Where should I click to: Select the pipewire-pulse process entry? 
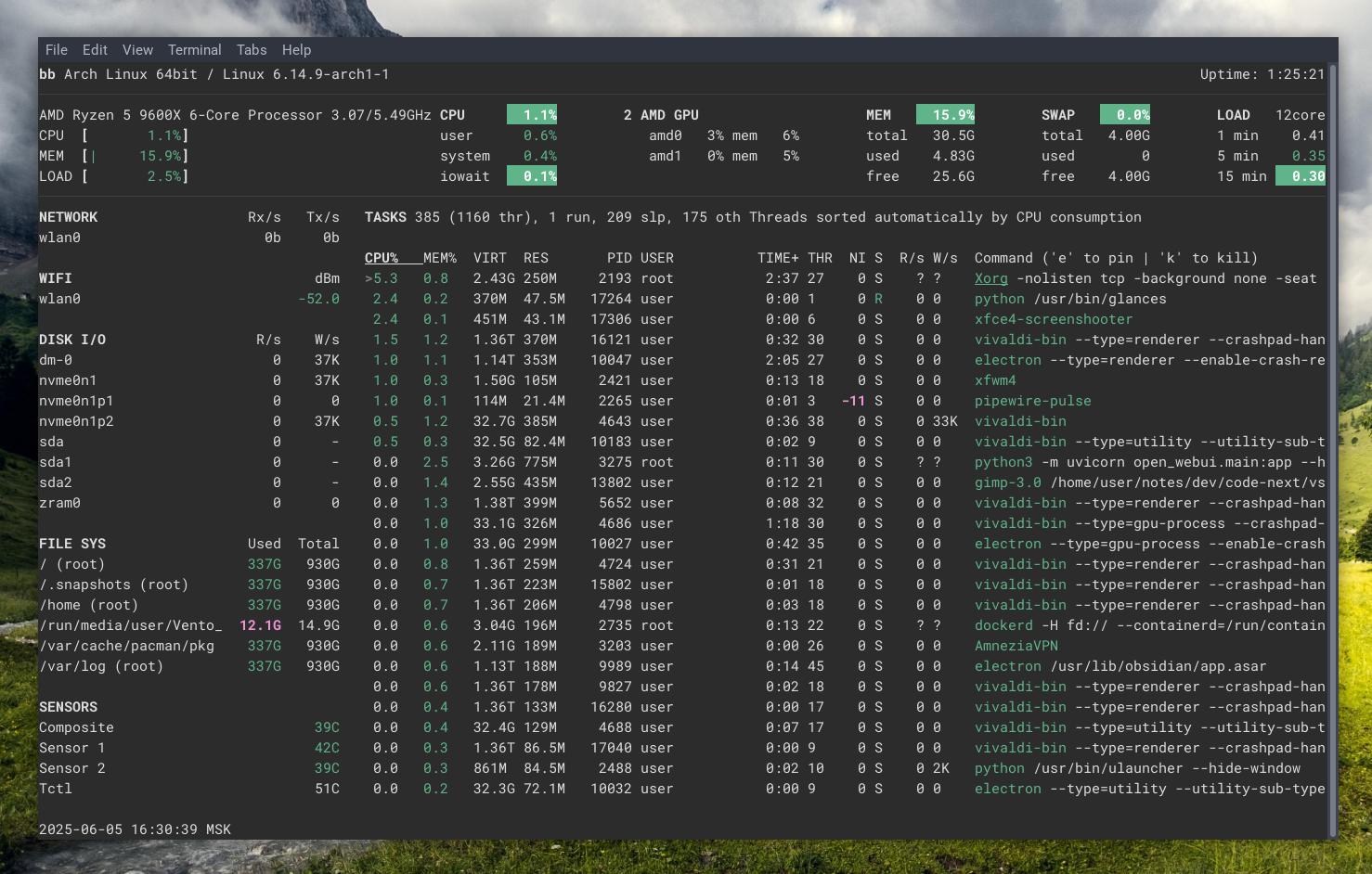[1032, 401]
